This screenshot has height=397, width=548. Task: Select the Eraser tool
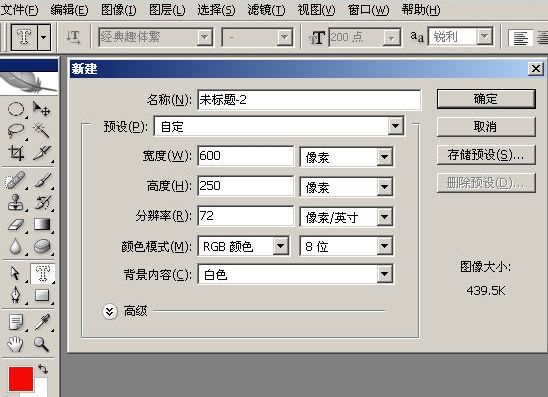(x=16, y=224)
